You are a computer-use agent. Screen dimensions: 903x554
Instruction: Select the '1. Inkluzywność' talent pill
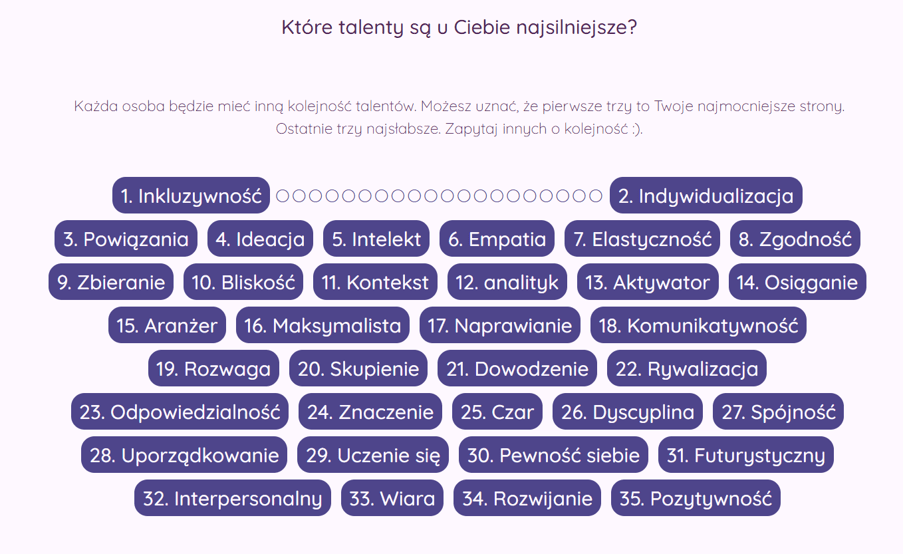coord(191,196)
